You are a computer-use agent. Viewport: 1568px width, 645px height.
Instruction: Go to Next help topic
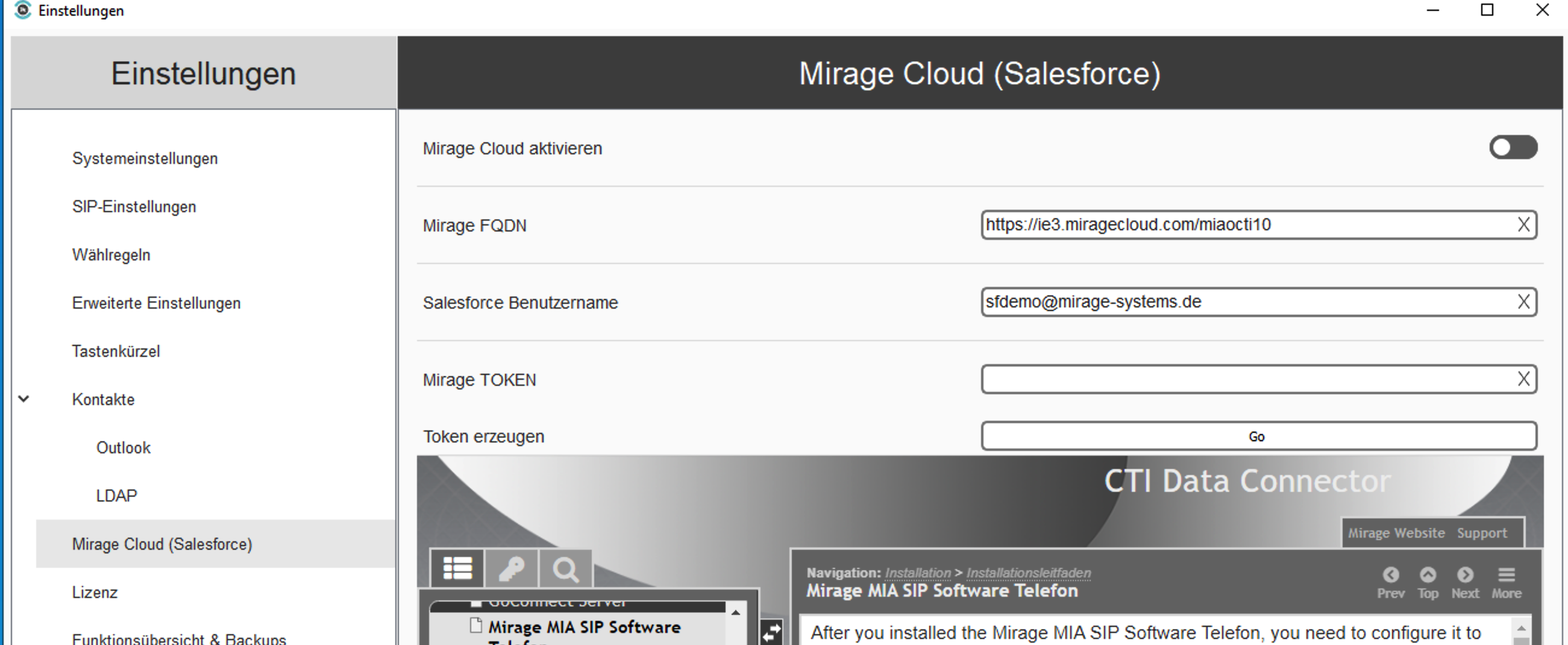(x=1464, y=583)
